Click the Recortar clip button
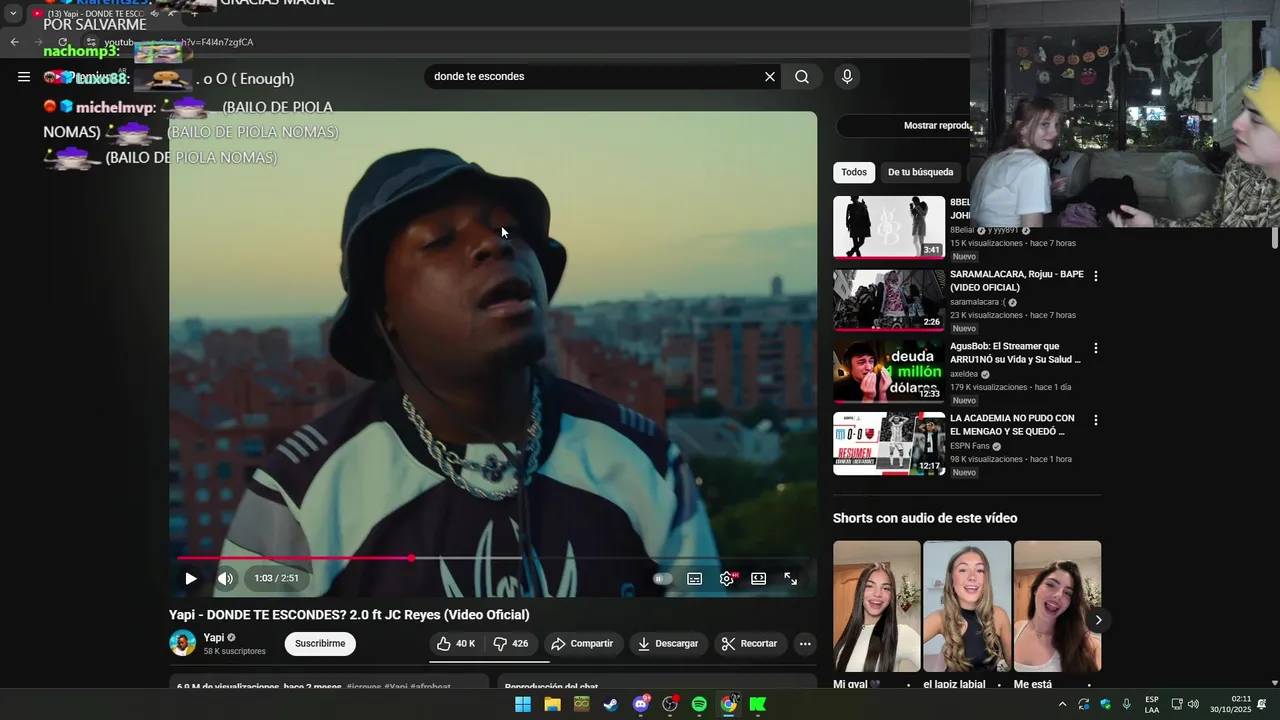Image resolution: width=1280 pixels, height=720 pixels. click(749, 644)
